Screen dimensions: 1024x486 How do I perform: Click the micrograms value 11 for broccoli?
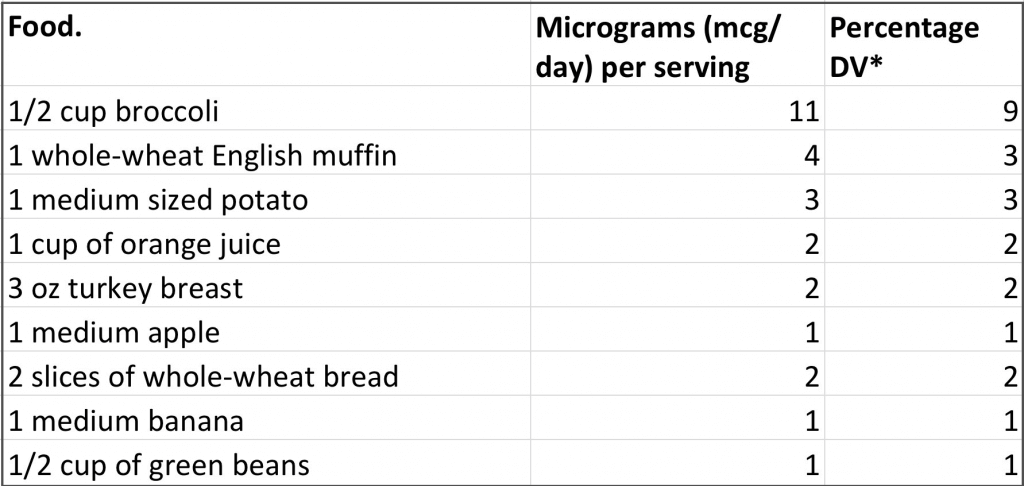[x=675, y=109]
